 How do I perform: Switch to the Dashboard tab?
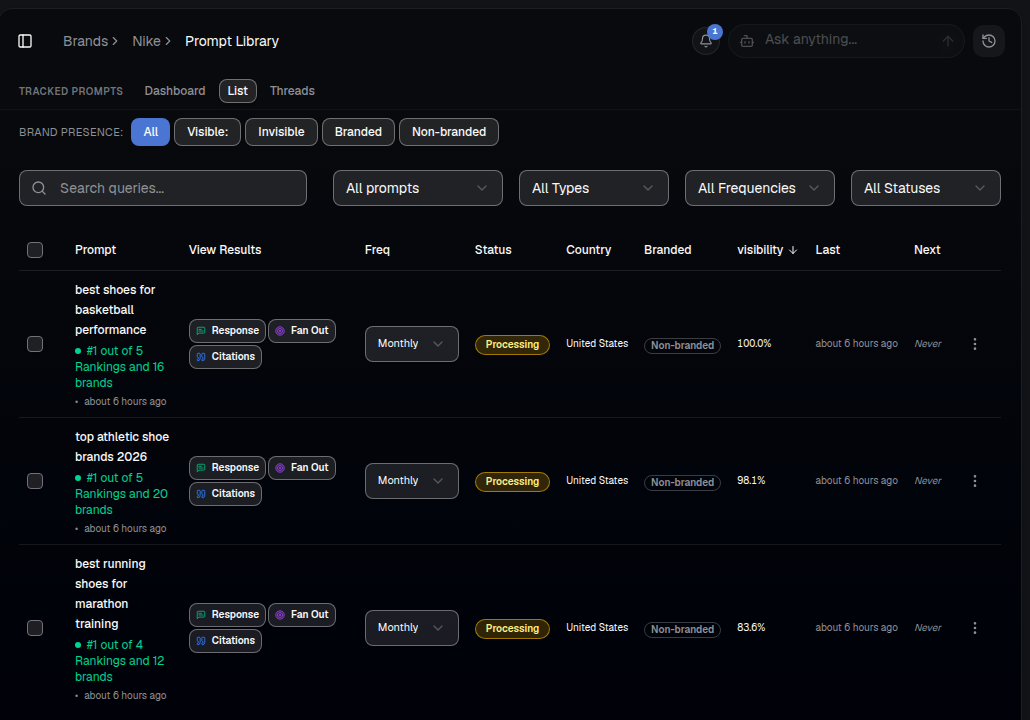[175, 91]
